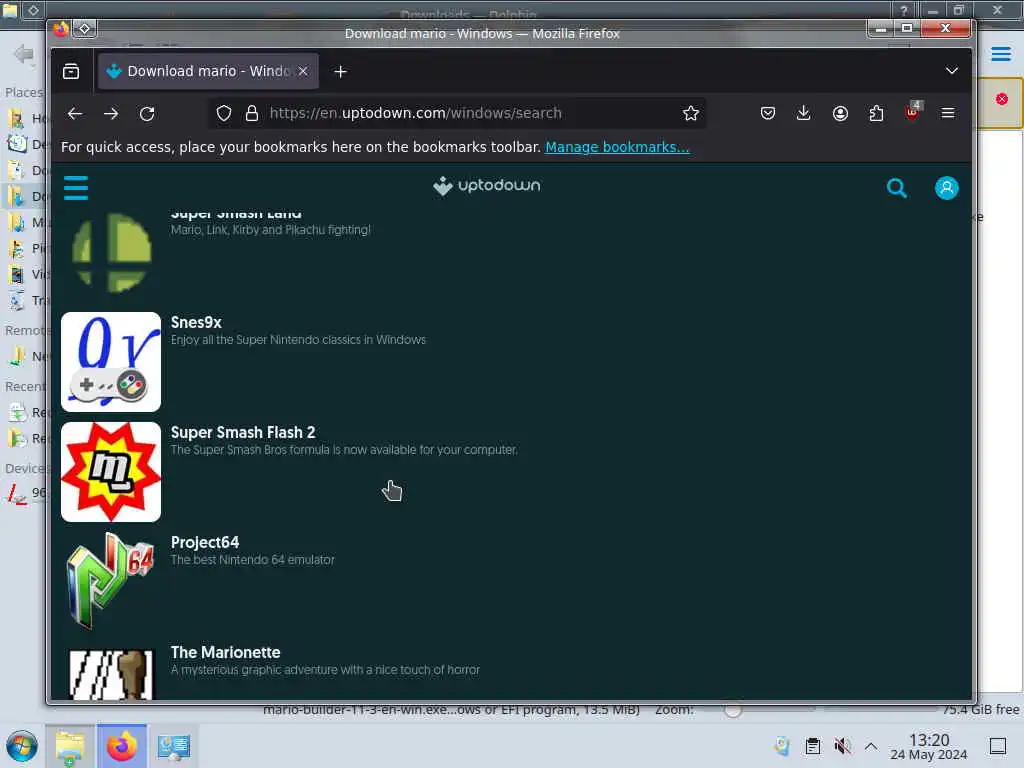The height and width of the screenshot is (768, 1024).
Task: Click the Dolphin back arrow
Action: tap(23, 54)
